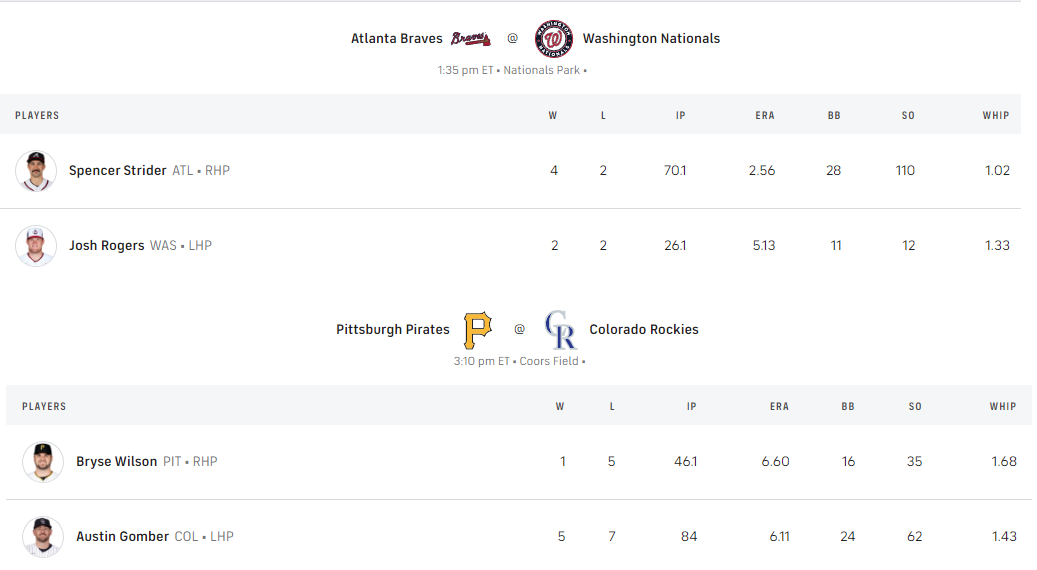
Task: Open Spencer Strider player link
Action: click(118, 171)
